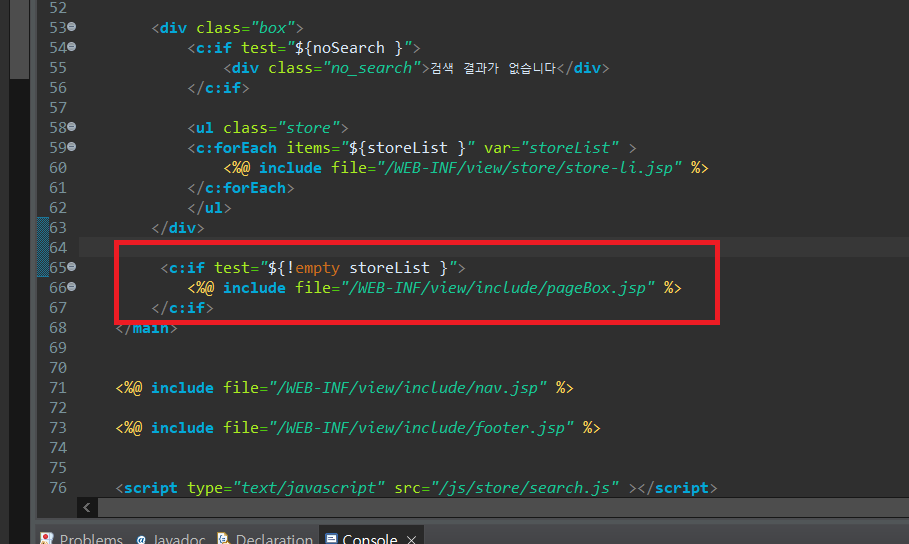909x544 pixels.
Task: Collapse the fold at line 53
Action: 72,27
